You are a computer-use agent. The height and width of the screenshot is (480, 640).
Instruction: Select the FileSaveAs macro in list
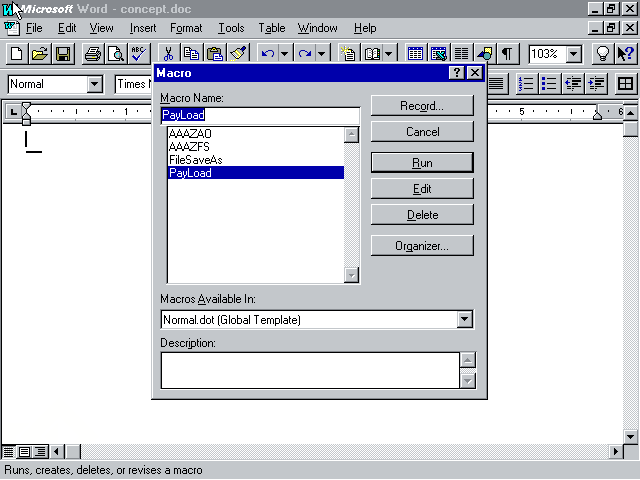(x=256, y=160)
